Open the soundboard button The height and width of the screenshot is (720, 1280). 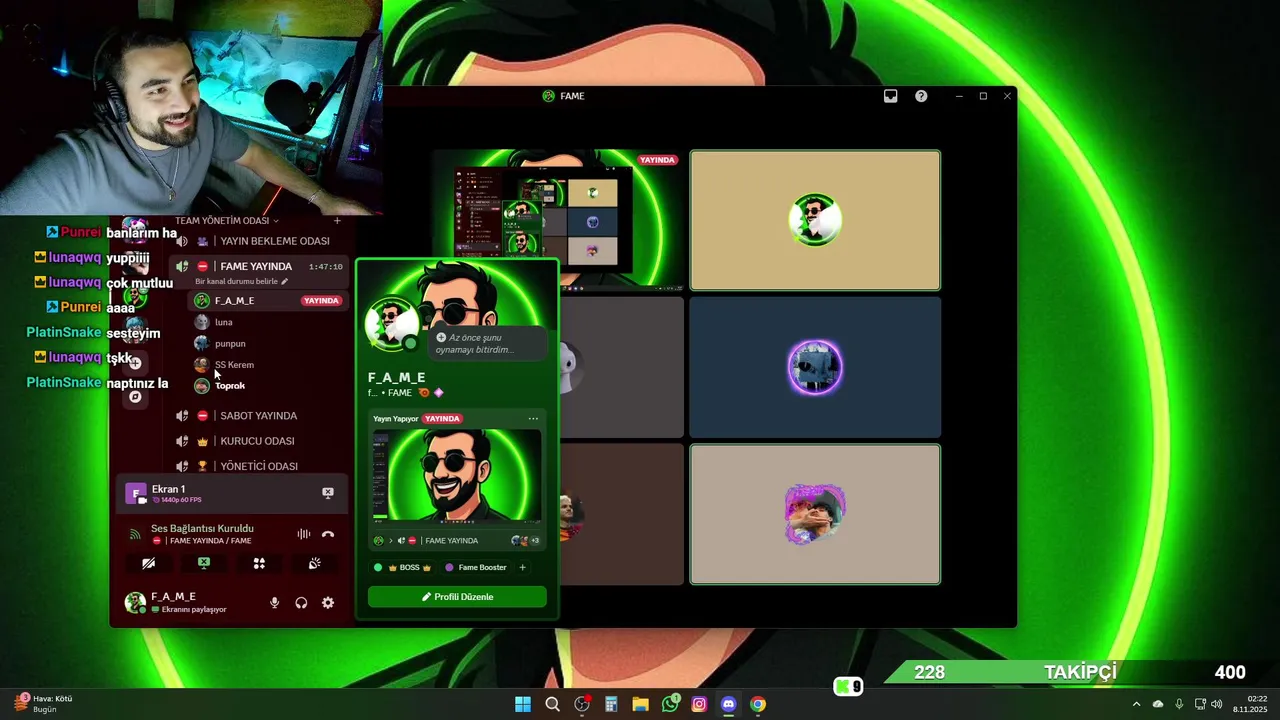pyautogui.click(x=314, y=564)
